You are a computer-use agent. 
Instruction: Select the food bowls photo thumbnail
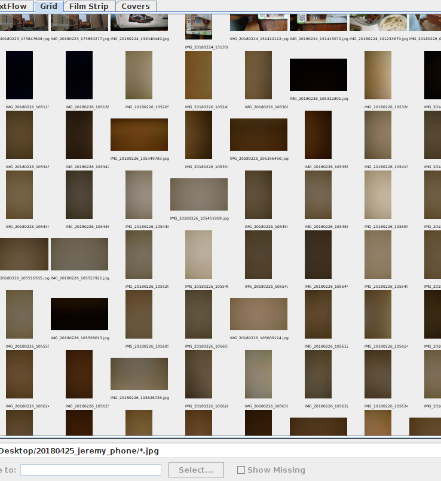point(378,22)
